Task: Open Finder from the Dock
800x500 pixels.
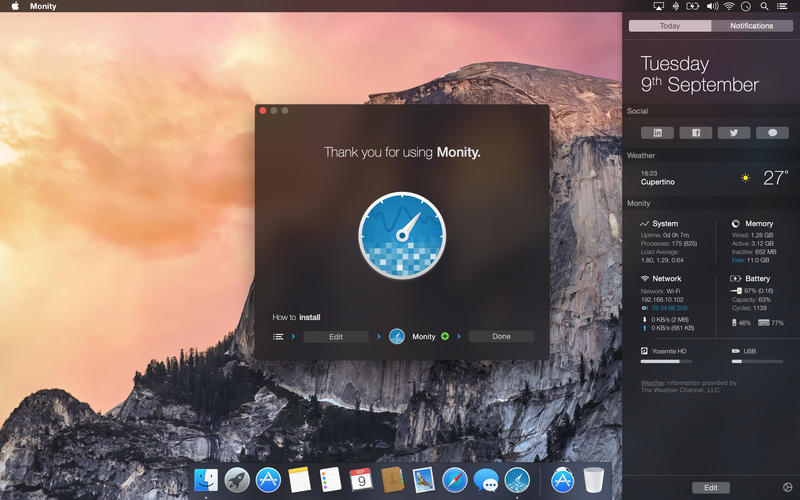Action: tap(206, 480)
